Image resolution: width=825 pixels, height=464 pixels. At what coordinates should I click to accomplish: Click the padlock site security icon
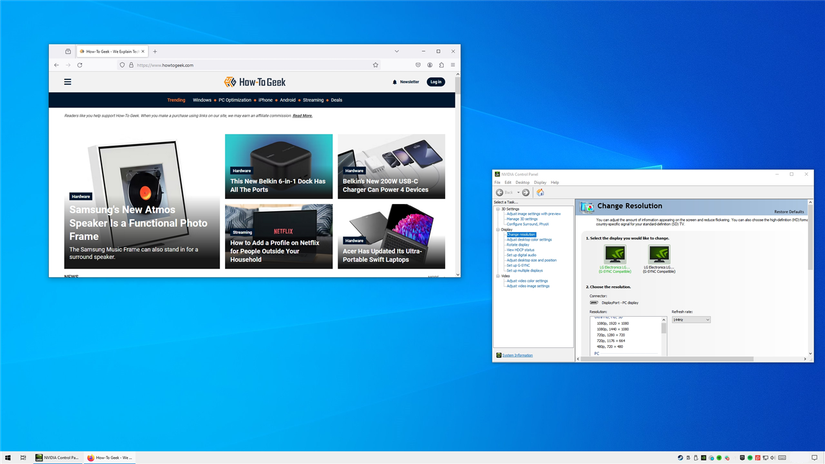pyautogui.click(x=131, y=65)
